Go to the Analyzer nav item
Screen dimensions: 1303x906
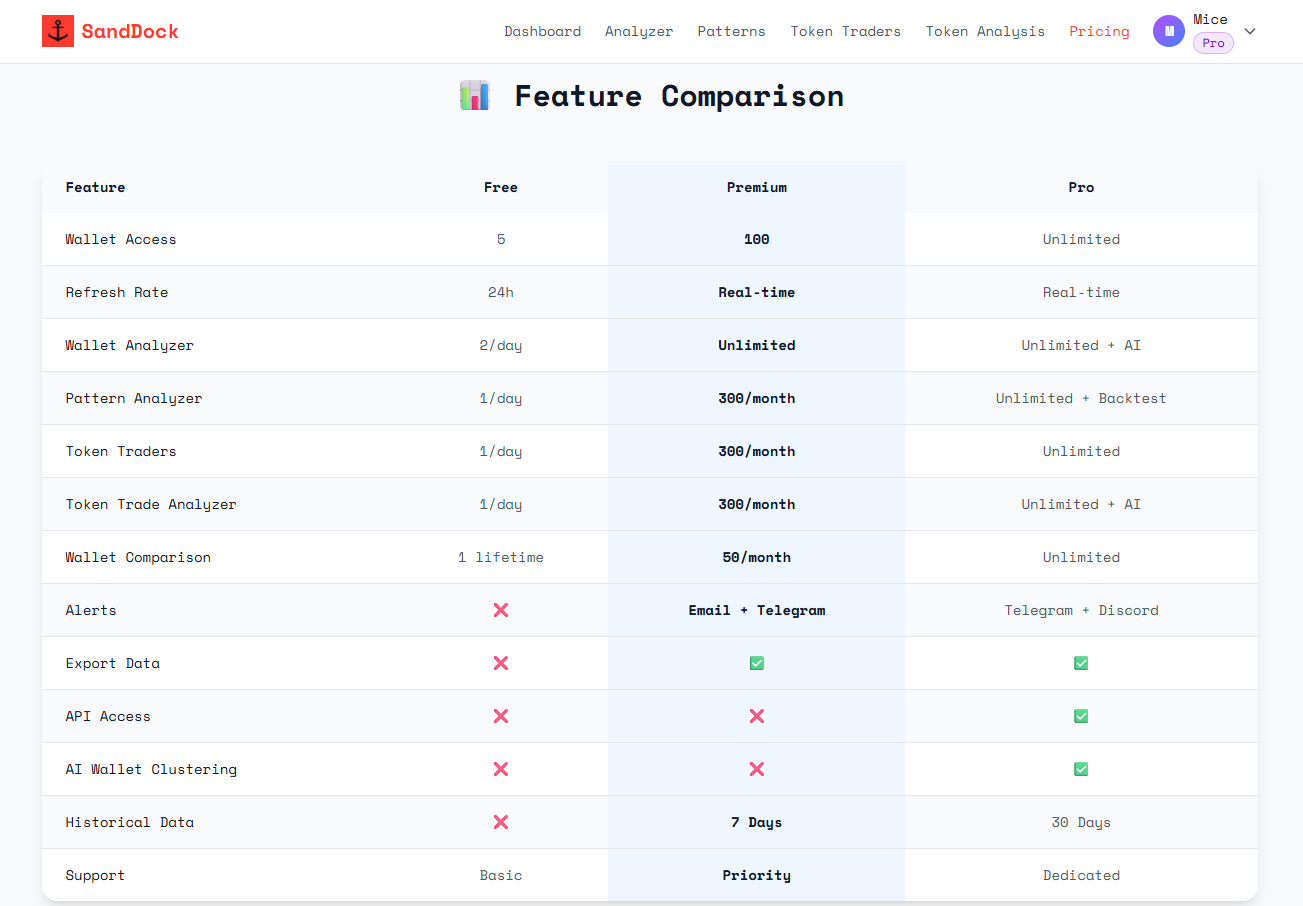pyautogui.click(x=639, y=31)
